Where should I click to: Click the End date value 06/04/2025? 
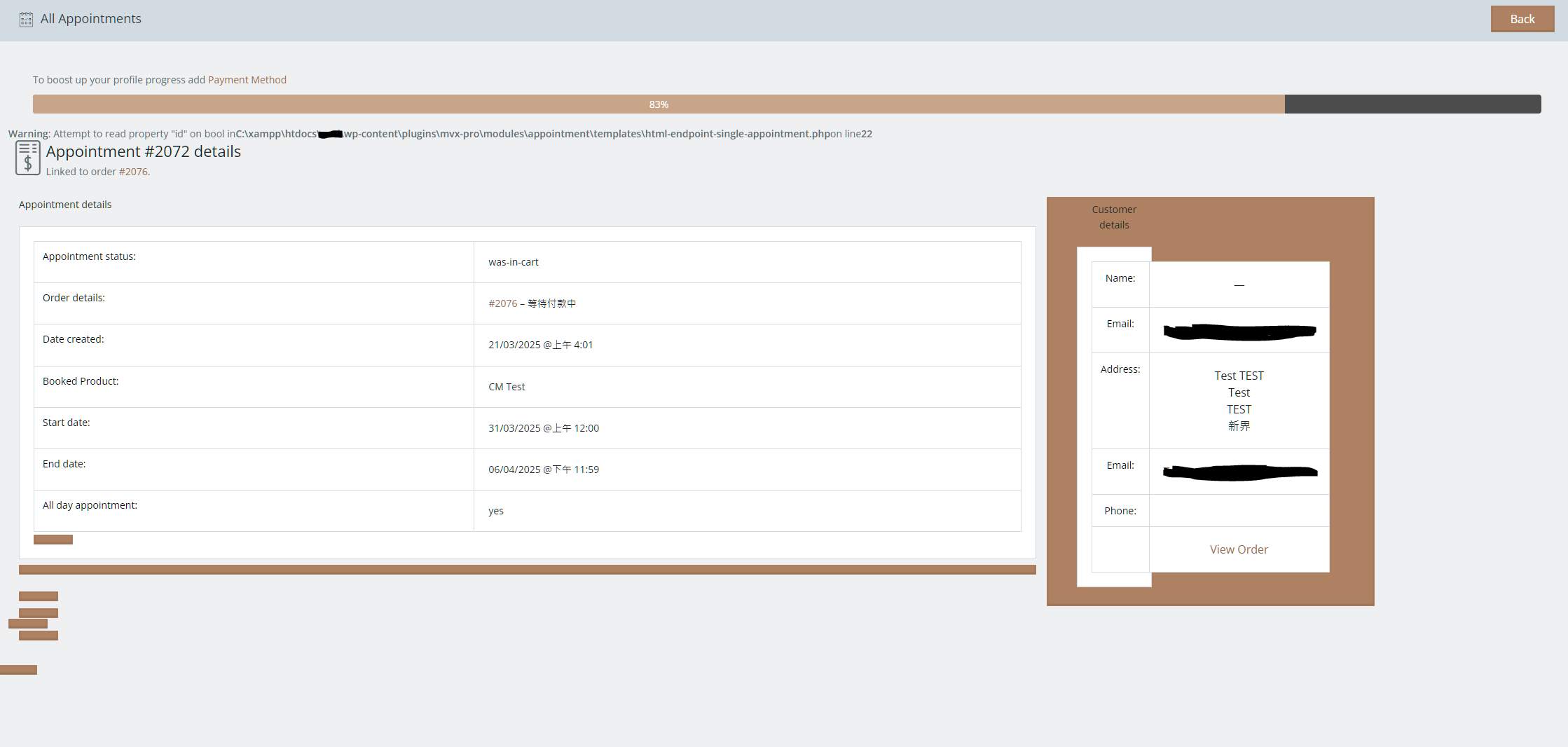tap(543, 470)
